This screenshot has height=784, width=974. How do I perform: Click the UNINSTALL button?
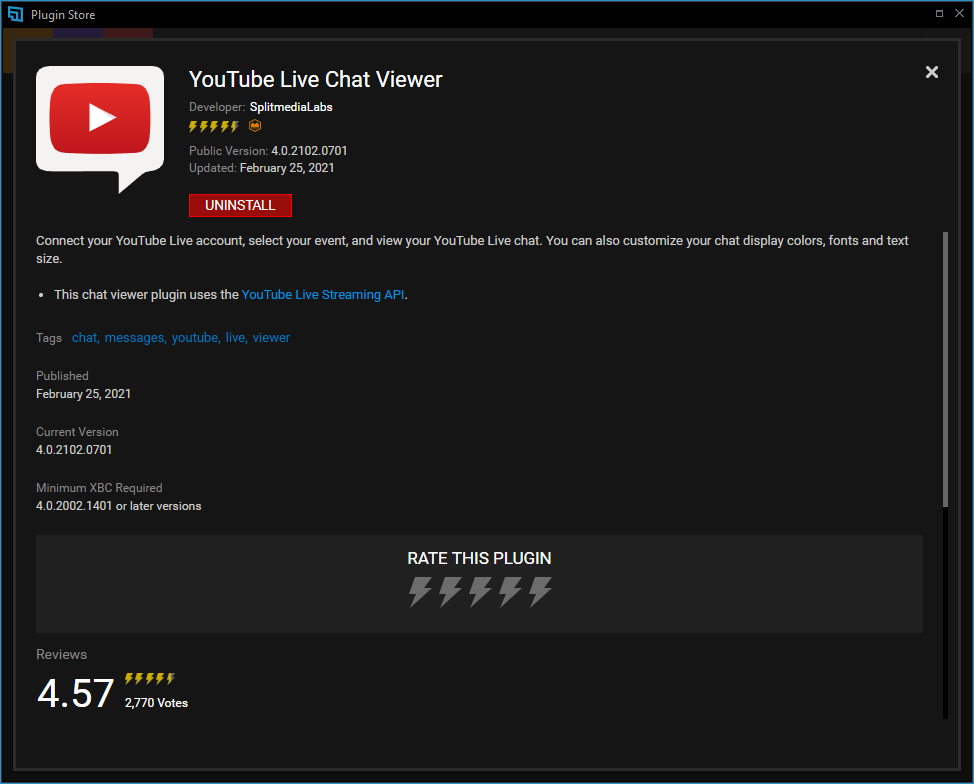[240, 206]
